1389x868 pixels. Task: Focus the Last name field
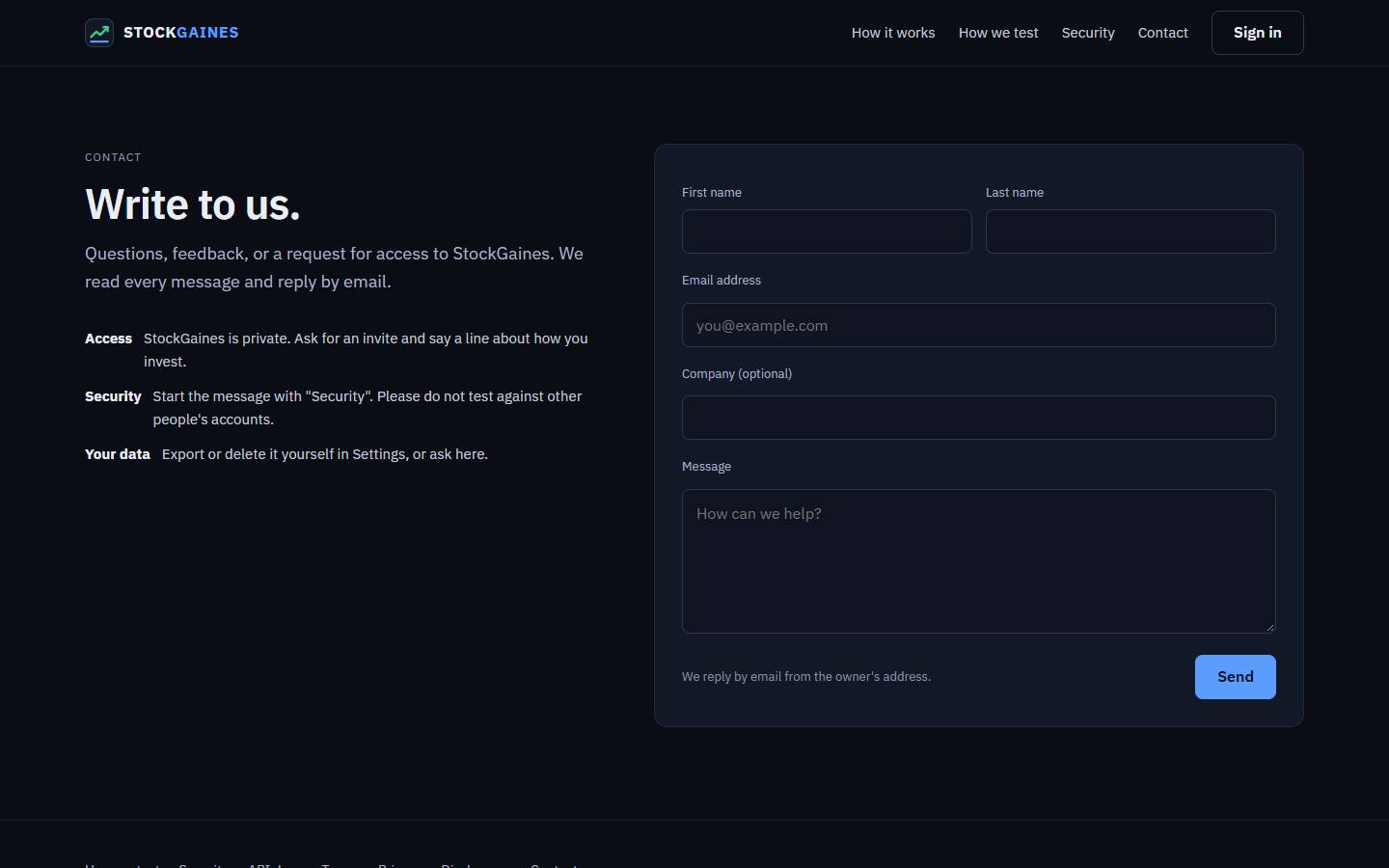pos(1130,231)
